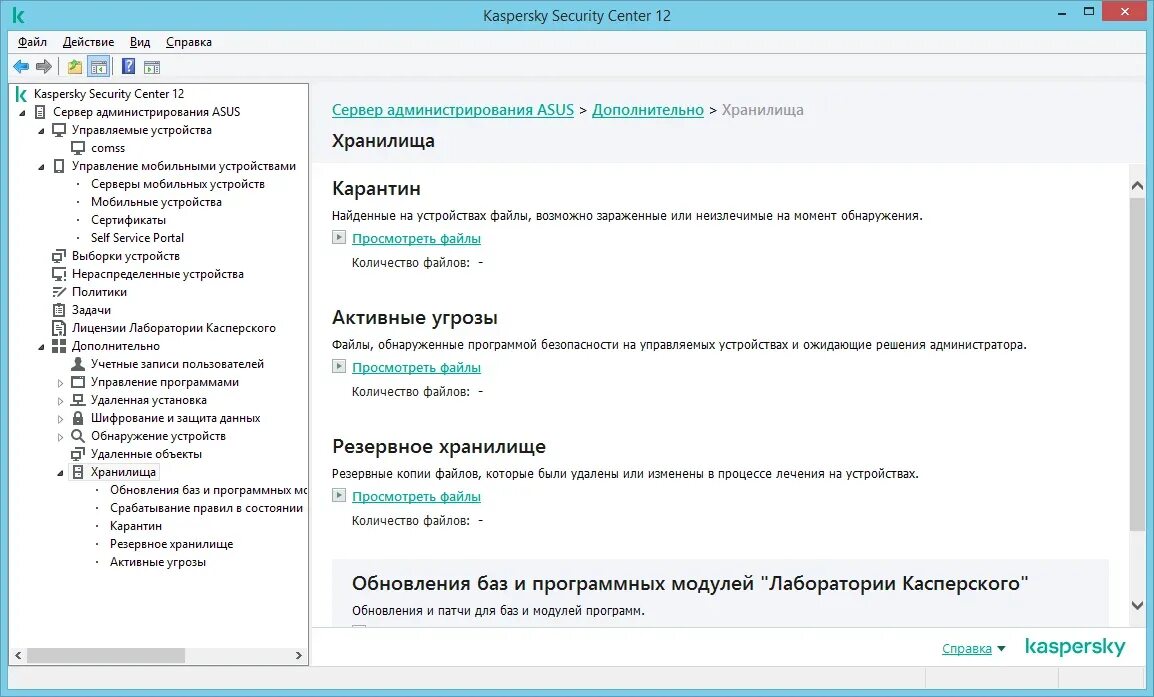Click the arrow button beside Активные угрозы' Просмотреть файлы
1154x697 pixels.
[339, 366]
